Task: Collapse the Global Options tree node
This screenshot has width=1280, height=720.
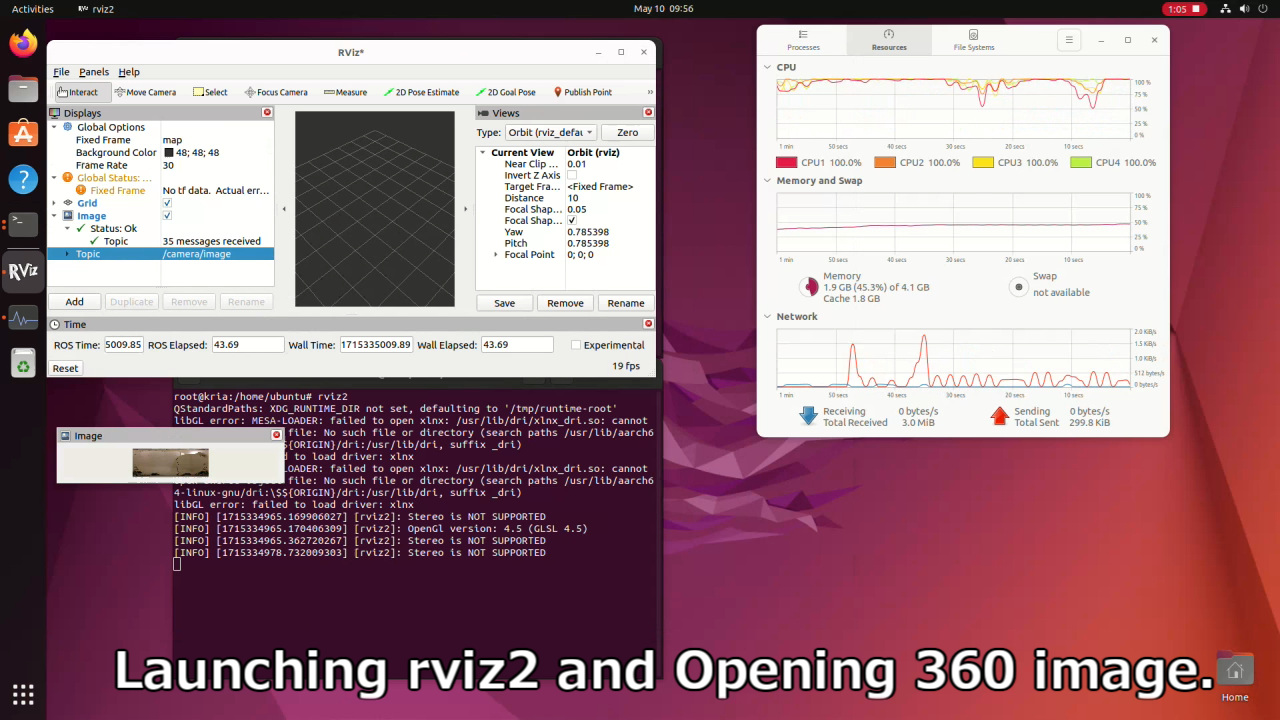Action: [x=55, y=127]
